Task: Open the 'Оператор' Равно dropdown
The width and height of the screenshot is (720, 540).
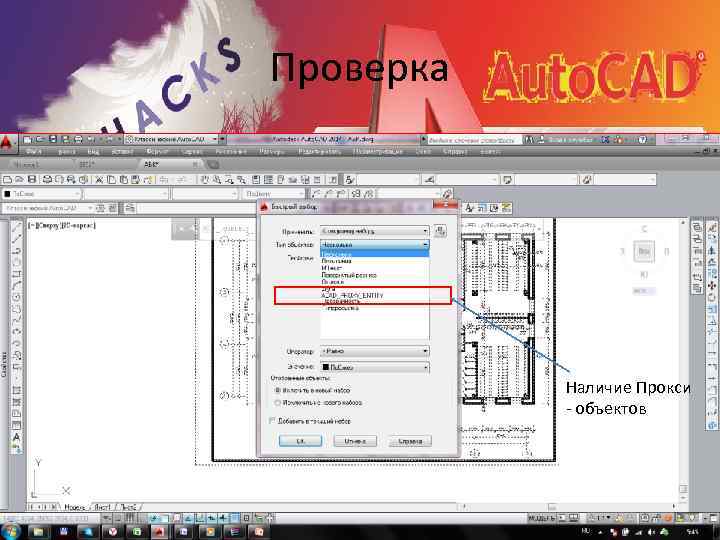Action: click(374, 351)
